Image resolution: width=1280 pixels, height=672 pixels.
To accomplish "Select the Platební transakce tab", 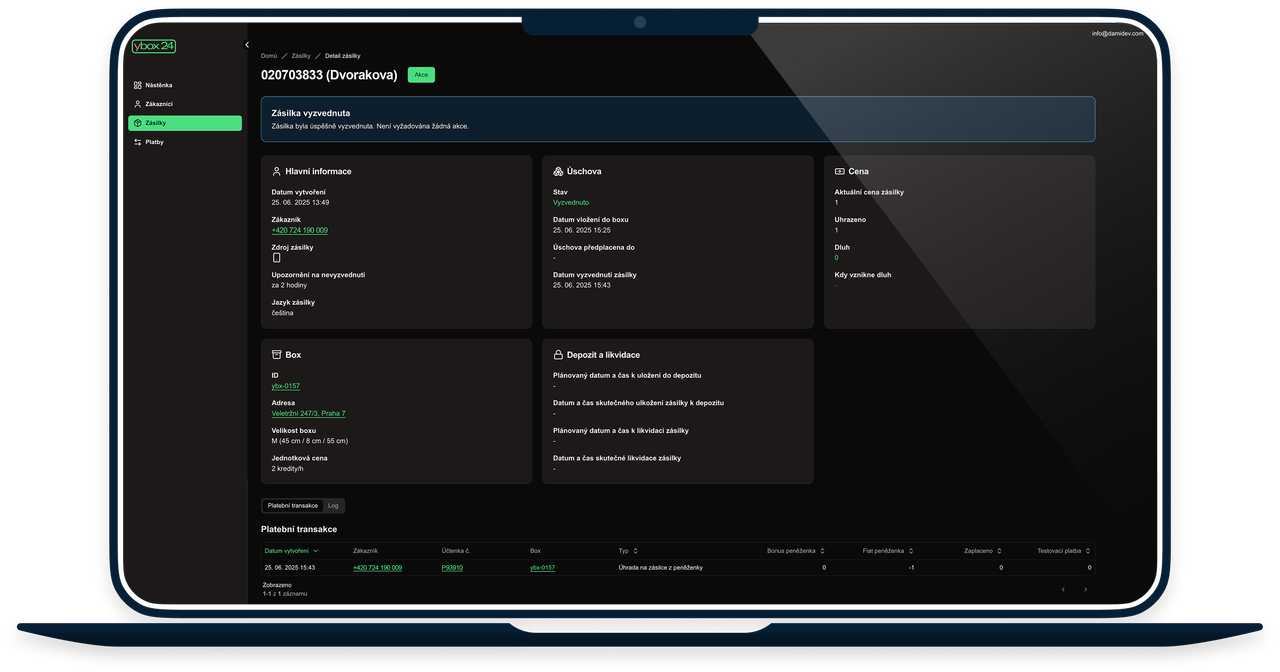I will coord(293,506).
